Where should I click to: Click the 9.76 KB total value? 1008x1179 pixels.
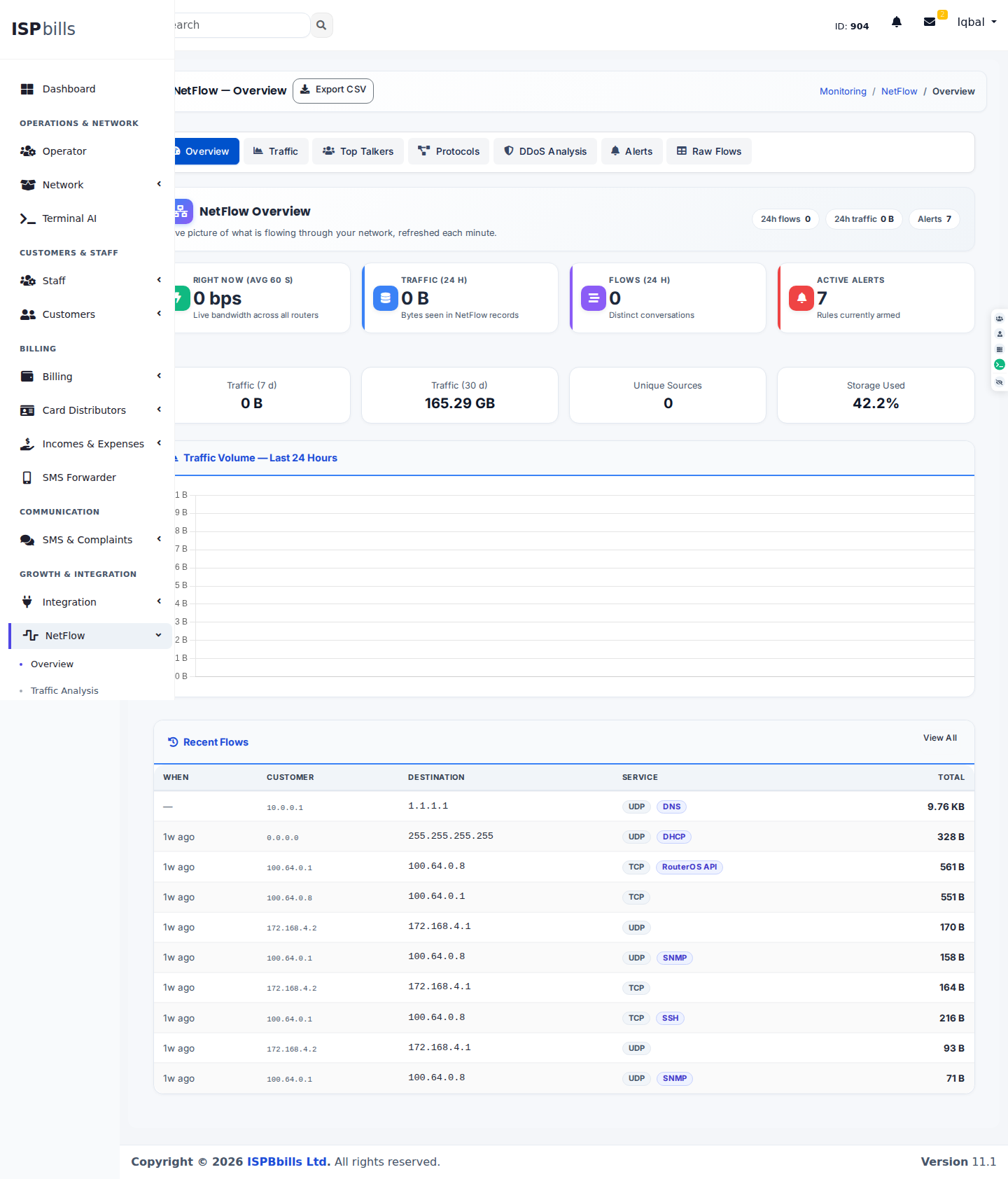[946, 807]
